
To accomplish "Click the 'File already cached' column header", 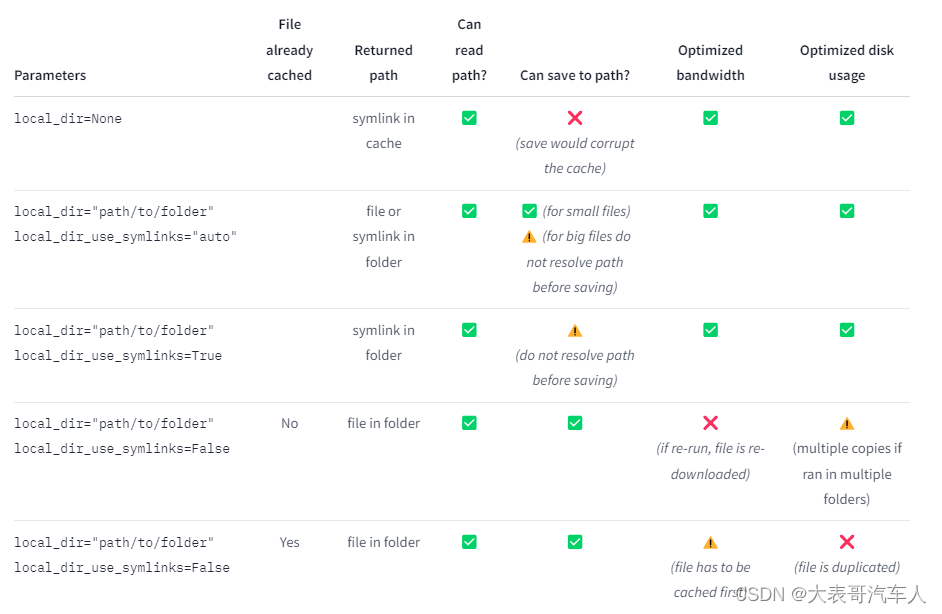I will coord(290,50).
